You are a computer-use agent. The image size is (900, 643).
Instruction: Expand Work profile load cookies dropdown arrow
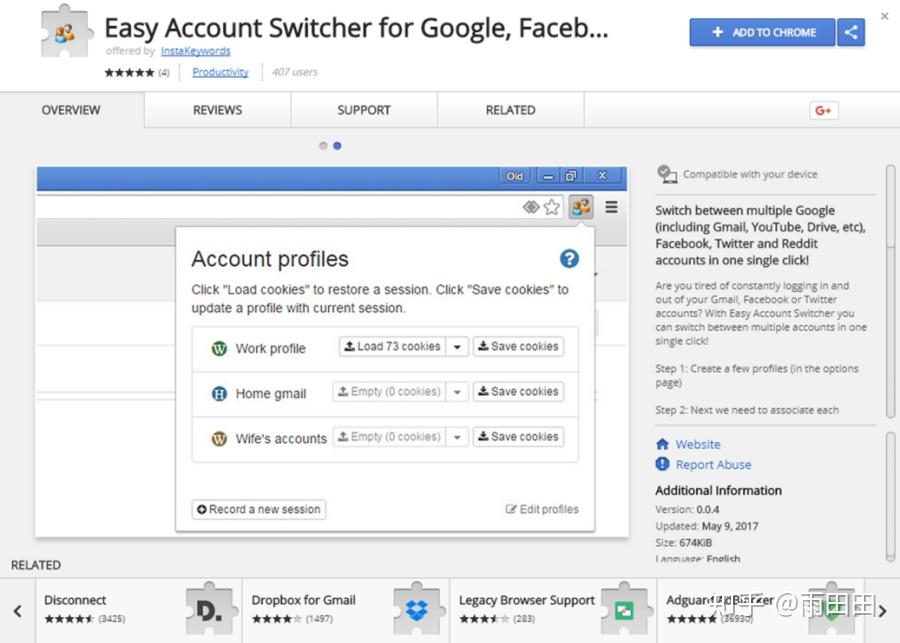coord(457,347)
